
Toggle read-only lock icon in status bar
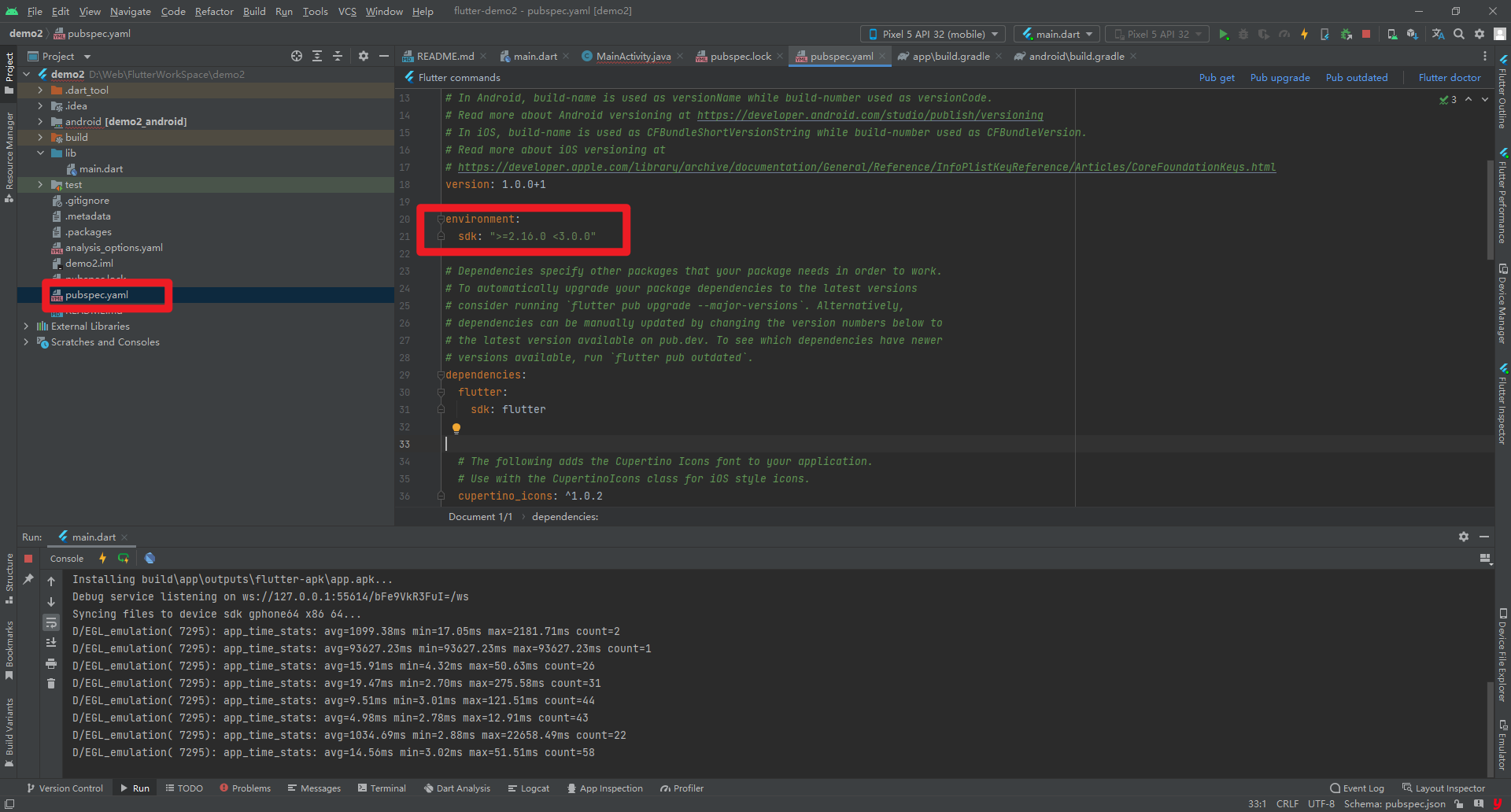point(1459,804)
